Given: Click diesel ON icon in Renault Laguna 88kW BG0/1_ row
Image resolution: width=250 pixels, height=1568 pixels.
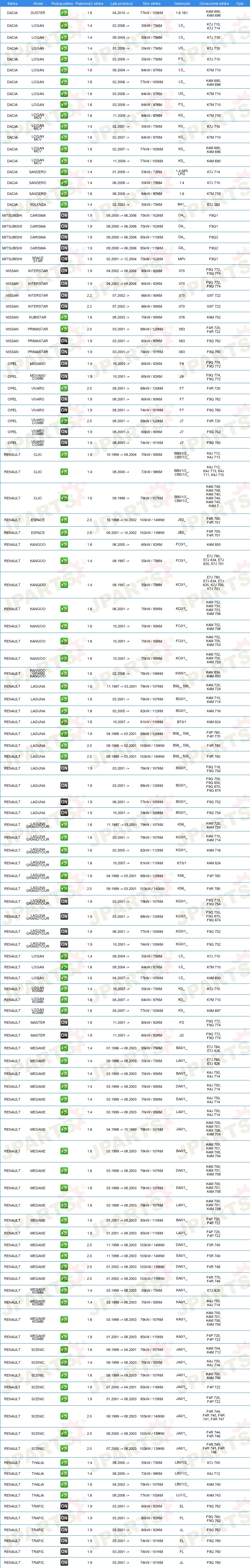Looking at the screenshot, I should 64,785.
